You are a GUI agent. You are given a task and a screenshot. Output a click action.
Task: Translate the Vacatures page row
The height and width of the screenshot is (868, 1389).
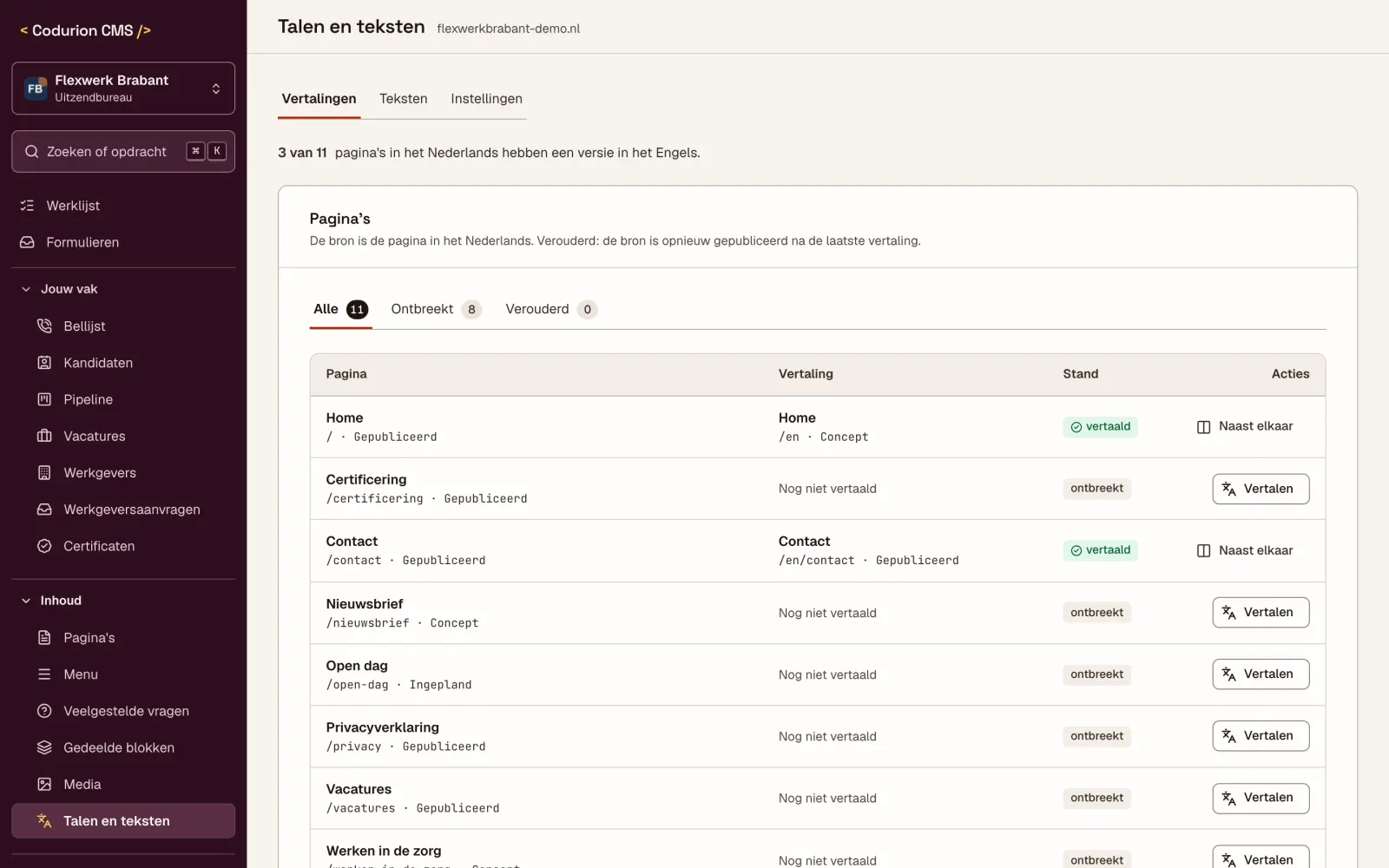(x=1261, y=798)
